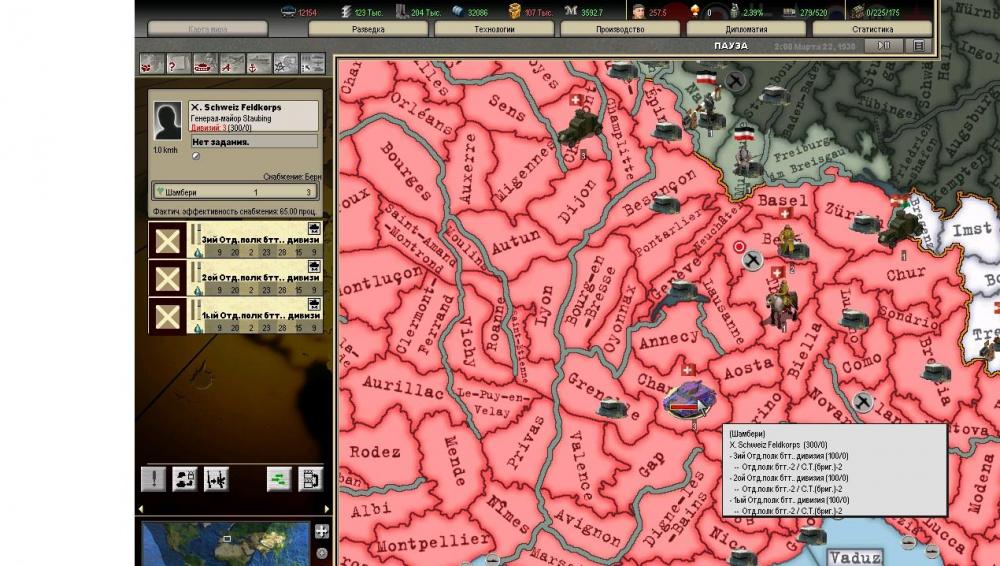Image resolution: width=1000 pixels, height=566 pixels.
Task: Click the green arrows reorganize icon
Action: [279, 478]
